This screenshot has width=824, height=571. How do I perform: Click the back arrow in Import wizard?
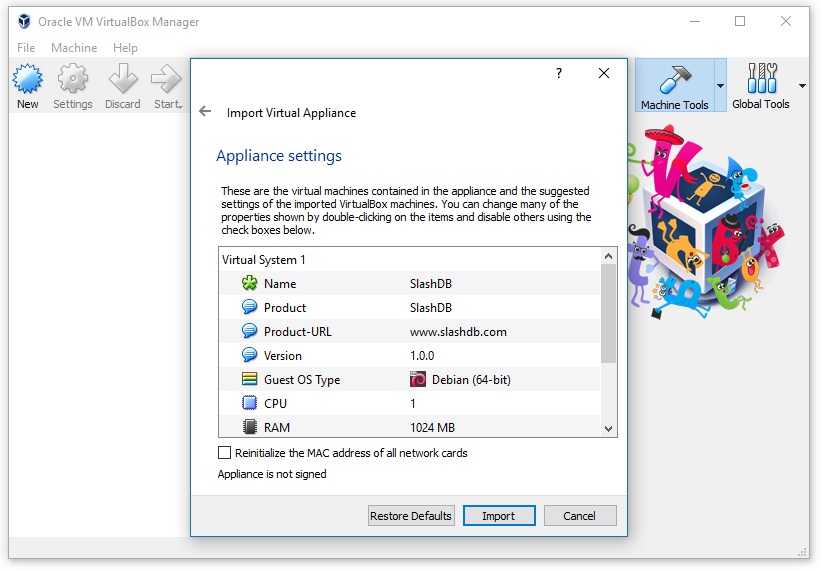205,112
